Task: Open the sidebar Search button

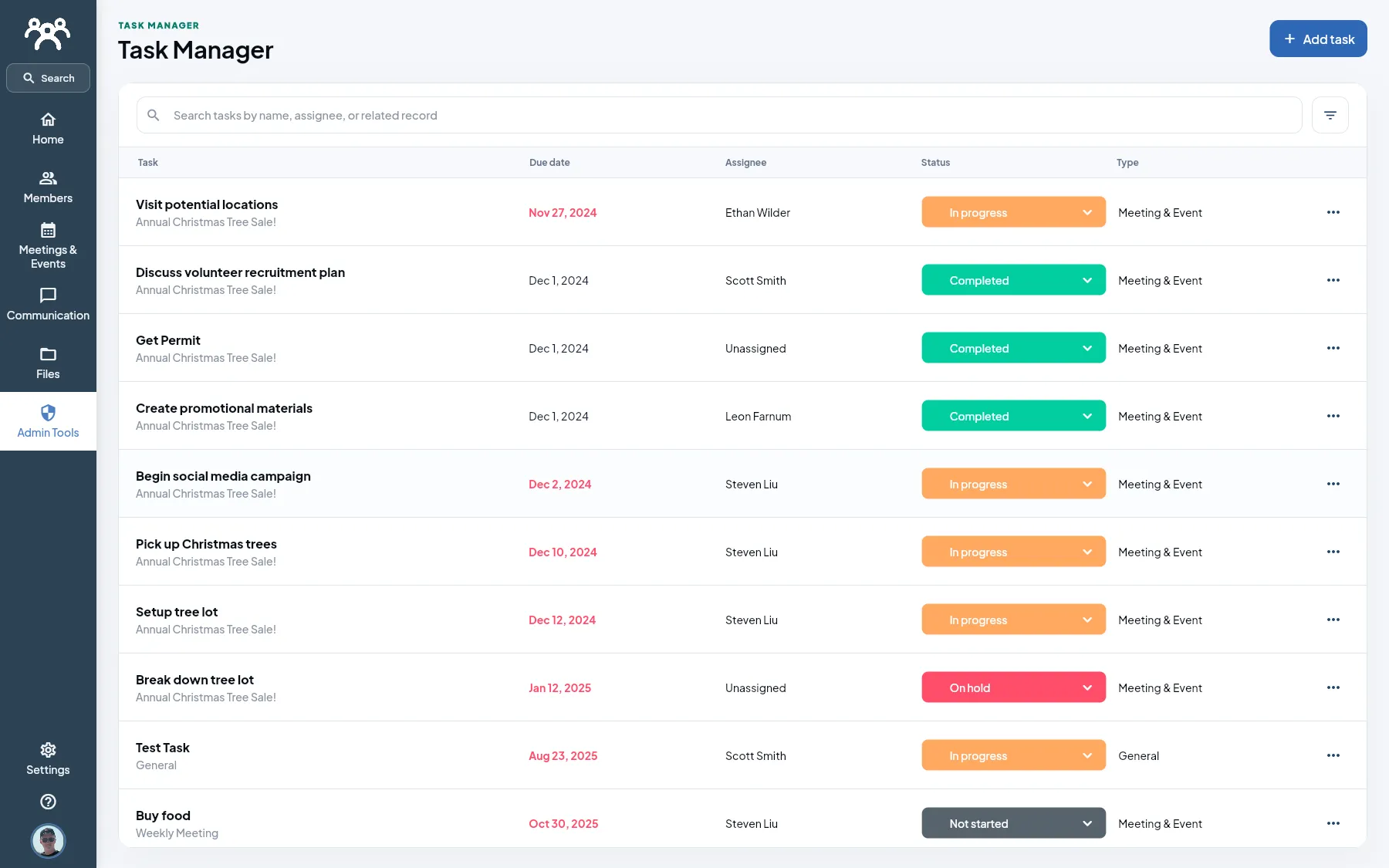Action: [x=48, y=78]
